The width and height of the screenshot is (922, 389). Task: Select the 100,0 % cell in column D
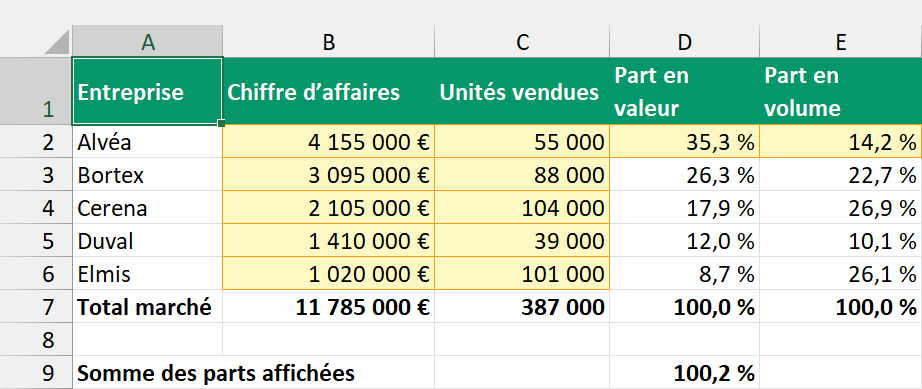684,306
